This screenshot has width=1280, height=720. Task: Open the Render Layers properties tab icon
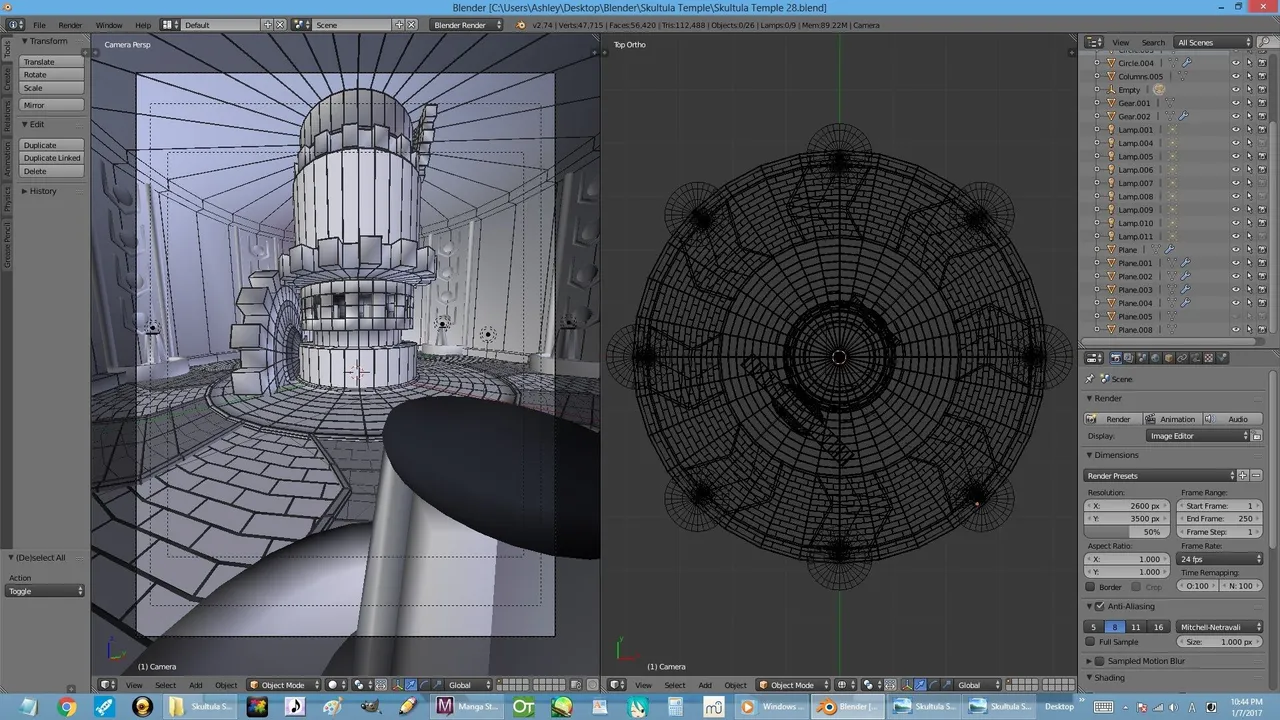1129,358
